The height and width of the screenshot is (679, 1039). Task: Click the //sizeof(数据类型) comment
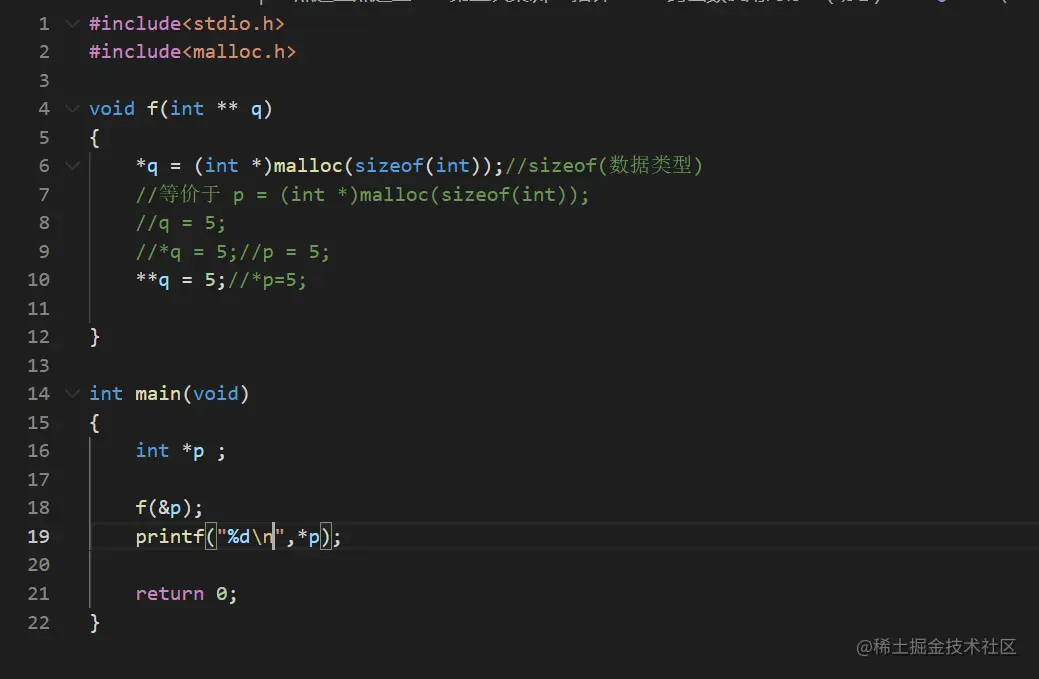(x=604, y=166)
